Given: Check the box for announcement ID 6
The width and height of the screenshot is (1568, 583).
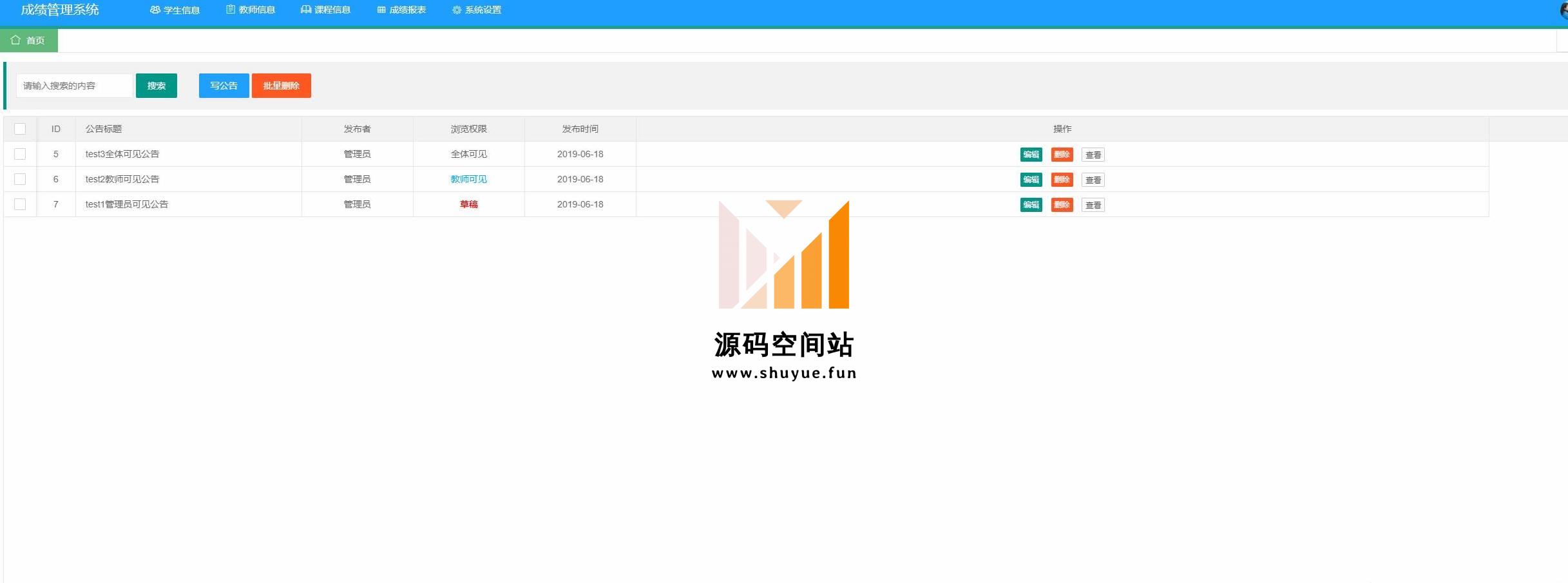Looking at the screenshot, I should pyautogui.click(x=20, y=179).
